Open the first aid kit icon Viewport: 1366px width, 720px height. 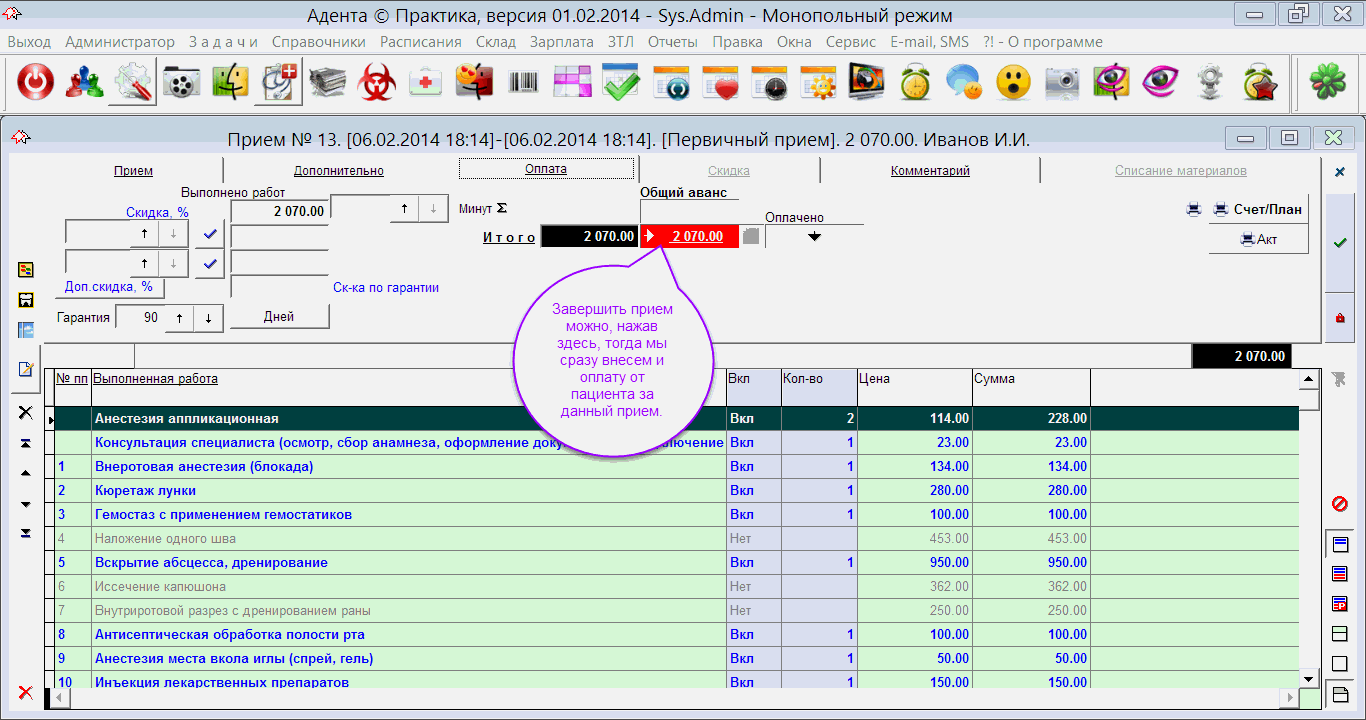point(426,83)
